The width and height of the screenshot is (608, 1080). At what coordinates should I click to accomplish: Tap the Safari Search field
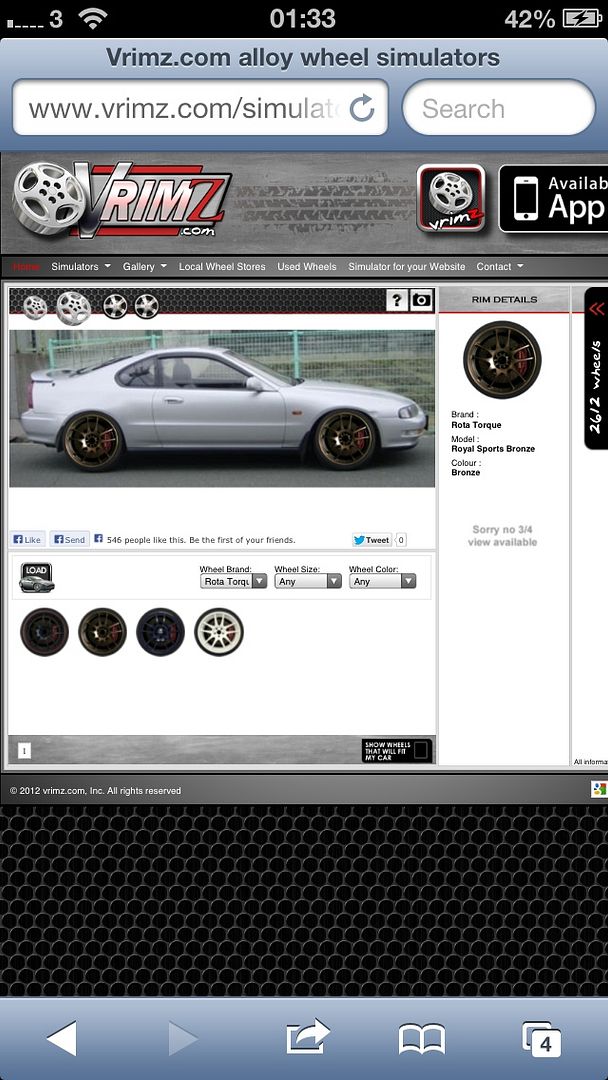(x=499, y=108)
